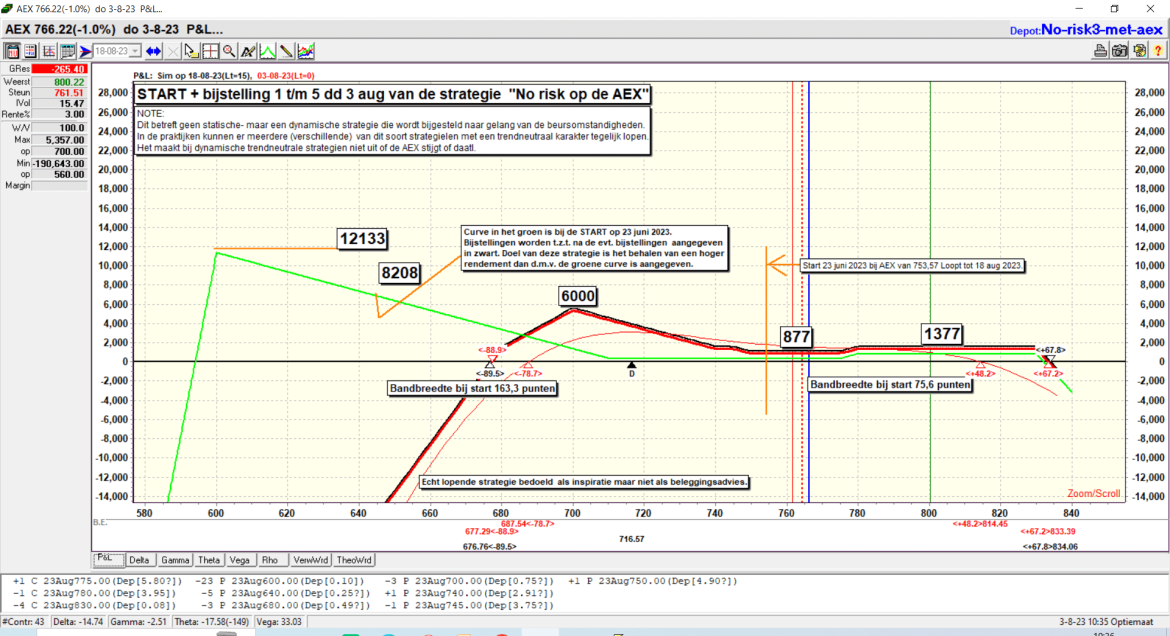Toggle the crosshair grid tool
This screenshot has width=1170, height=636.
[210, 52]
